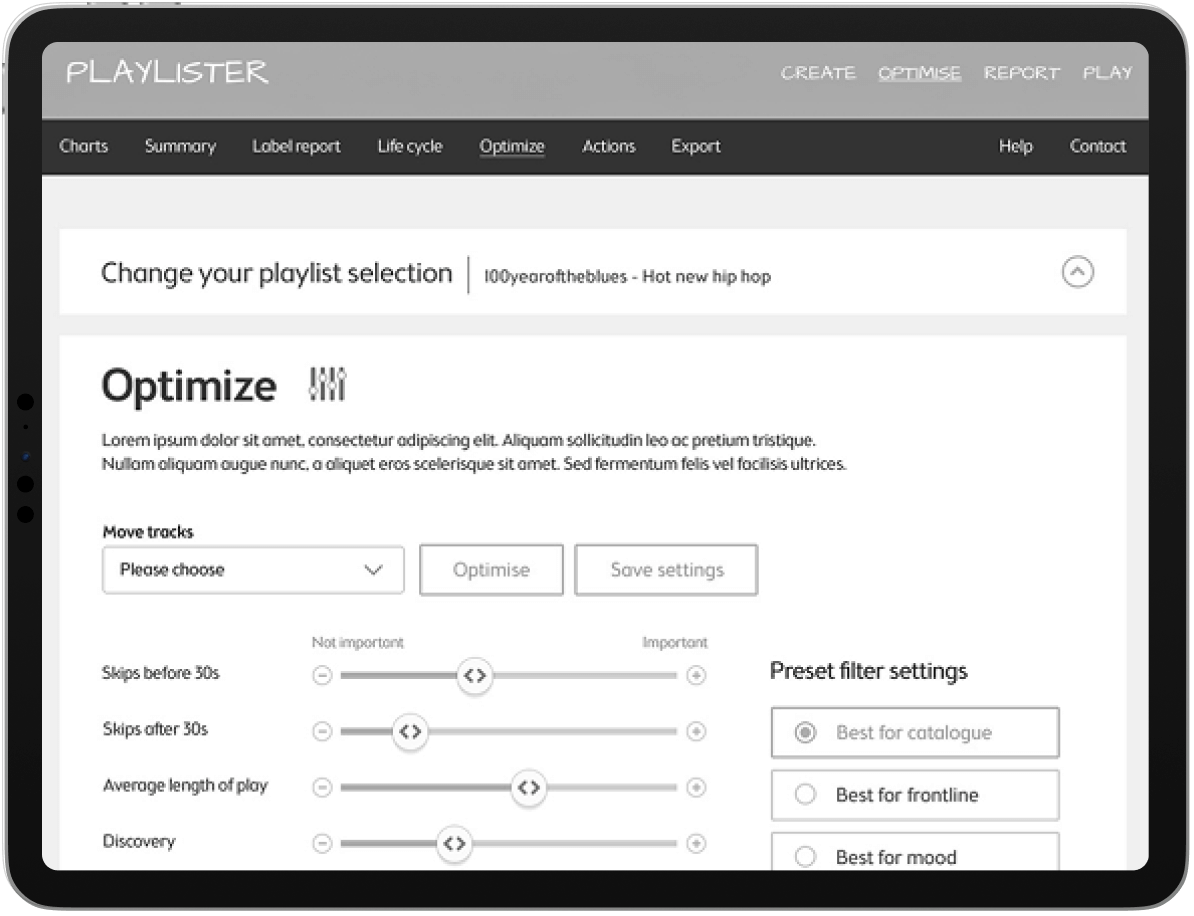The height and width of the screenshot is (916, 1194).
Task: Click the PLAYLISTER logo
Action: tap(167, 73)
